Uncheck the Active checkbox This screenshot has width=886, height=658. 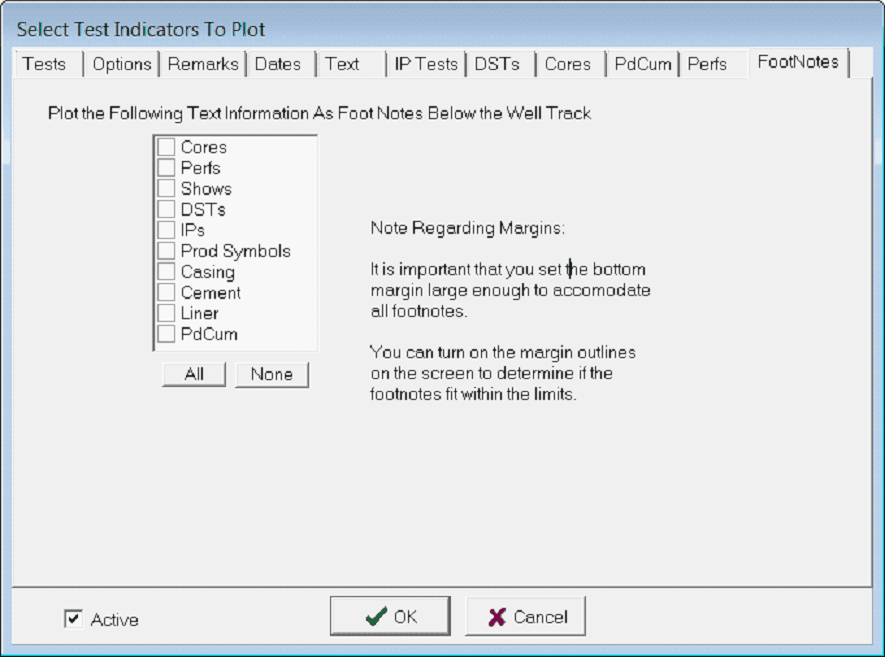point(73,619)
